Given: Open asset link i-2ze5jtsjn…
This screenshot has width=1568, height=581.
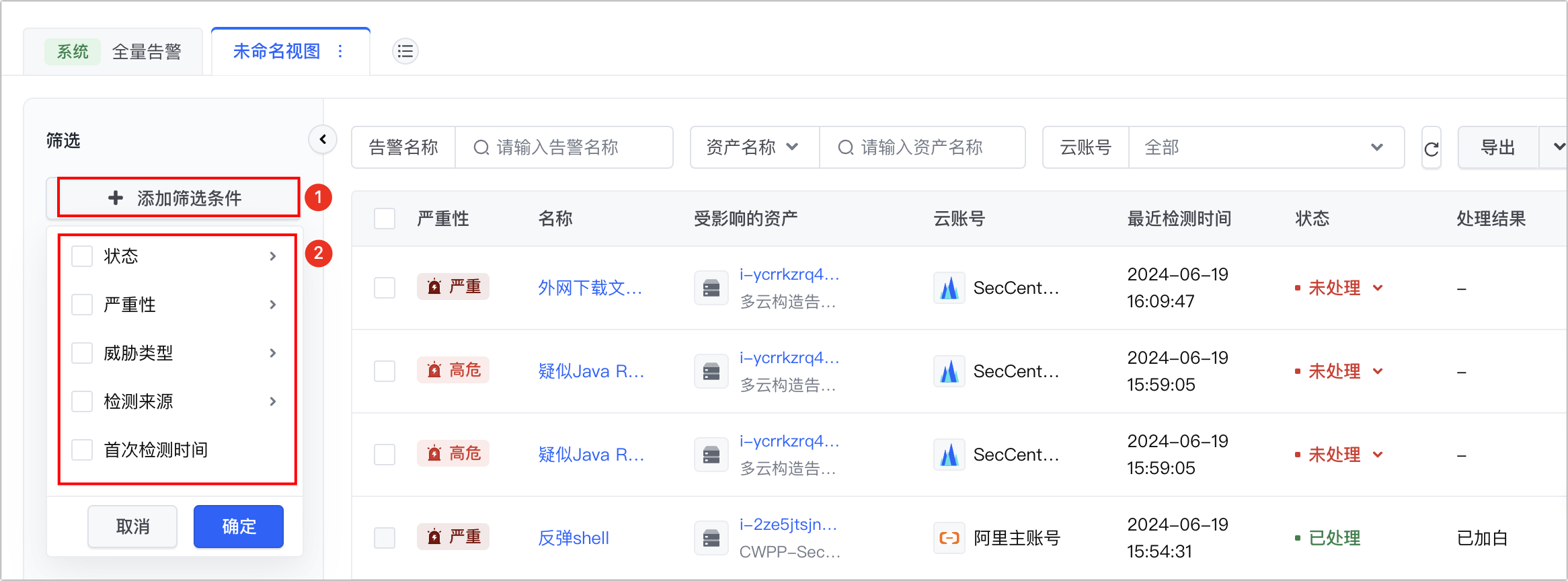Looking at the screenshot, I should pyautogui.click(x=788, y=525).
